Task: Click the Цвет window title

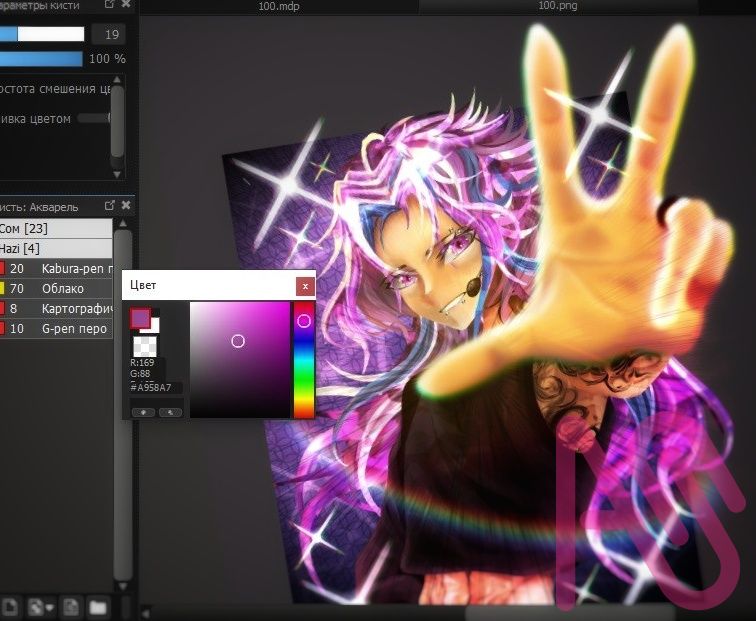Action: click(x=143, y=285)
